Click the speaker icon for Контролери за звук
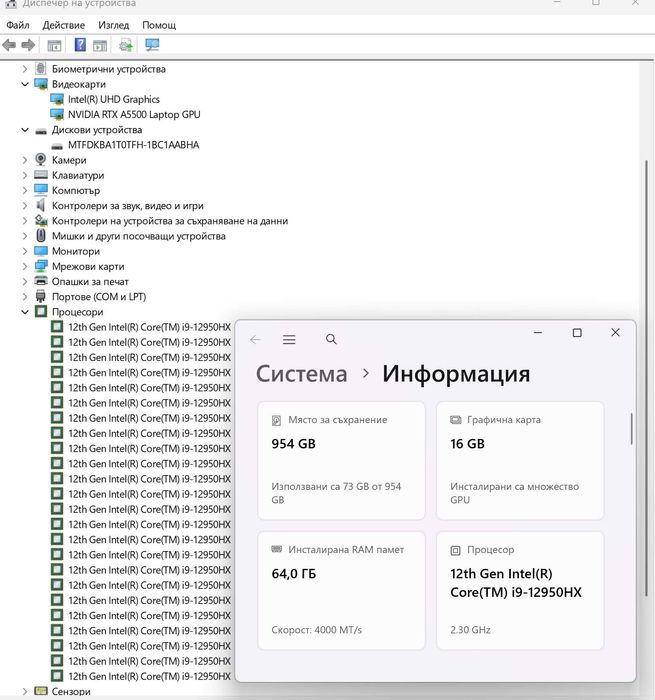Viewport: 655px width, 700px height. click(41, 205)
